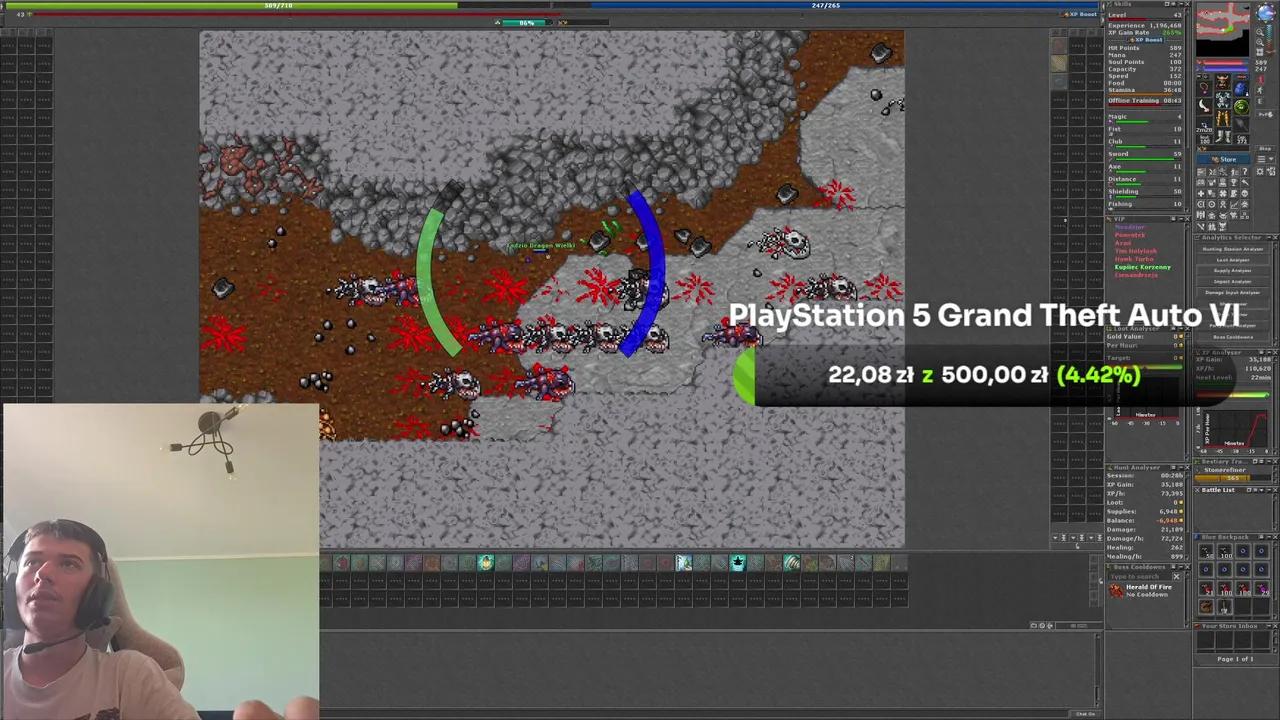Collapse the XP Analyser panel
The image size is (1280, 720).
[x=1269, y=353]
